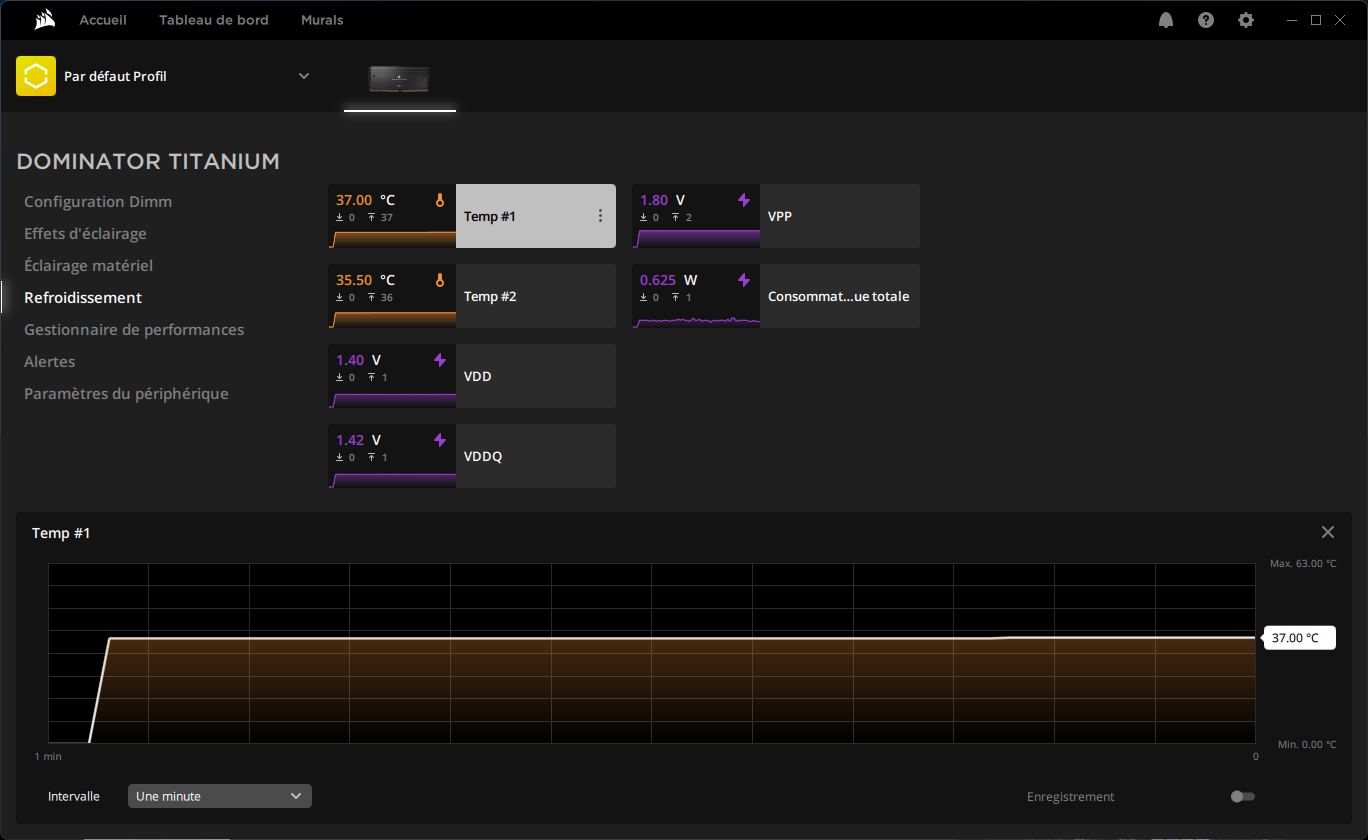Toggle the Enregistrement recording switch
This screenshot has width=1368, height=840.
[1243, 797]
